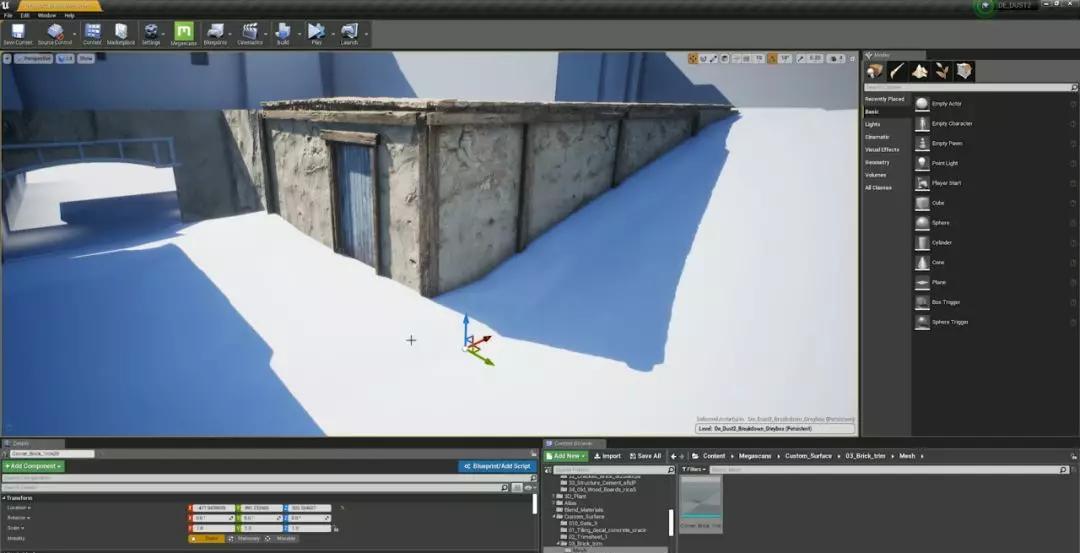Open the Build options dropdown arrow
1080x553 pixels.
click(298, 34)
